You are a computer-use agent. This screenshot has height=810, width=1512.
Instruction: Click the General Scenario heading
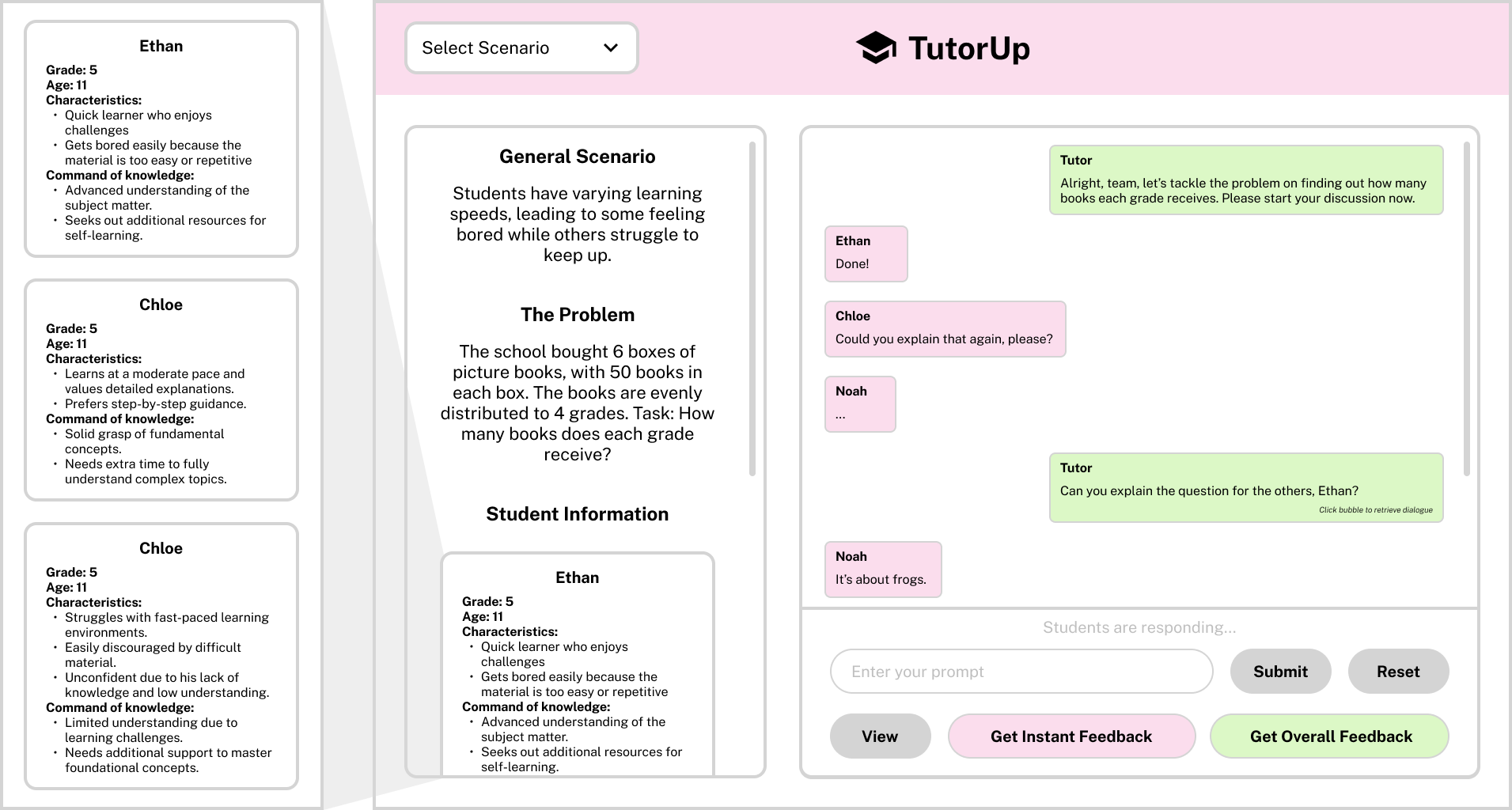pyautogui.click(x=577, y=157)
